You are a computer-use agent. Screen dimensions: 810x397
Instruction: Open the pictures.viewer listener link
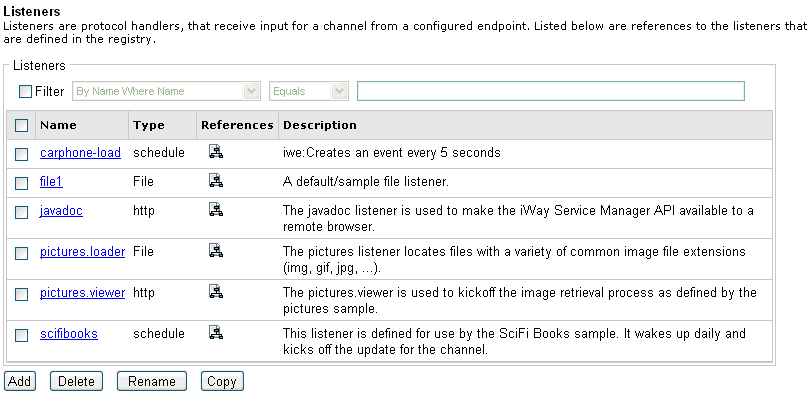(x=83, y=293)
